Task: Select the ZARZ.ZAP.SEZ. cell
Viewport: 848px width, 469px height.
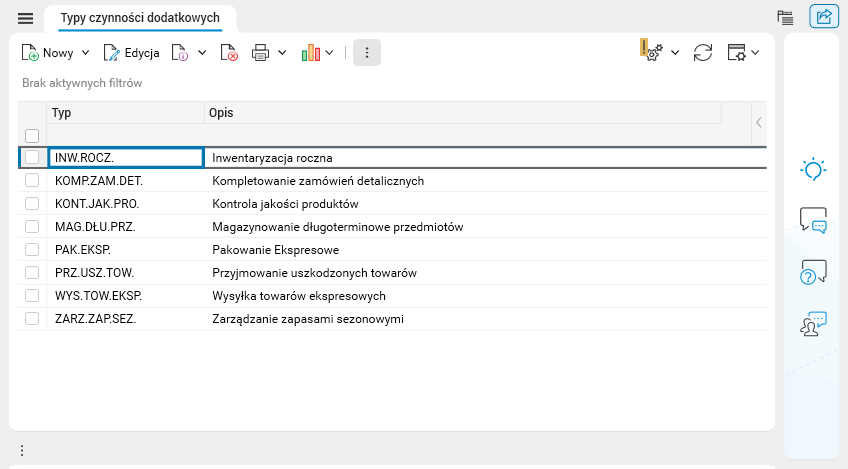Action: [125, 319]
